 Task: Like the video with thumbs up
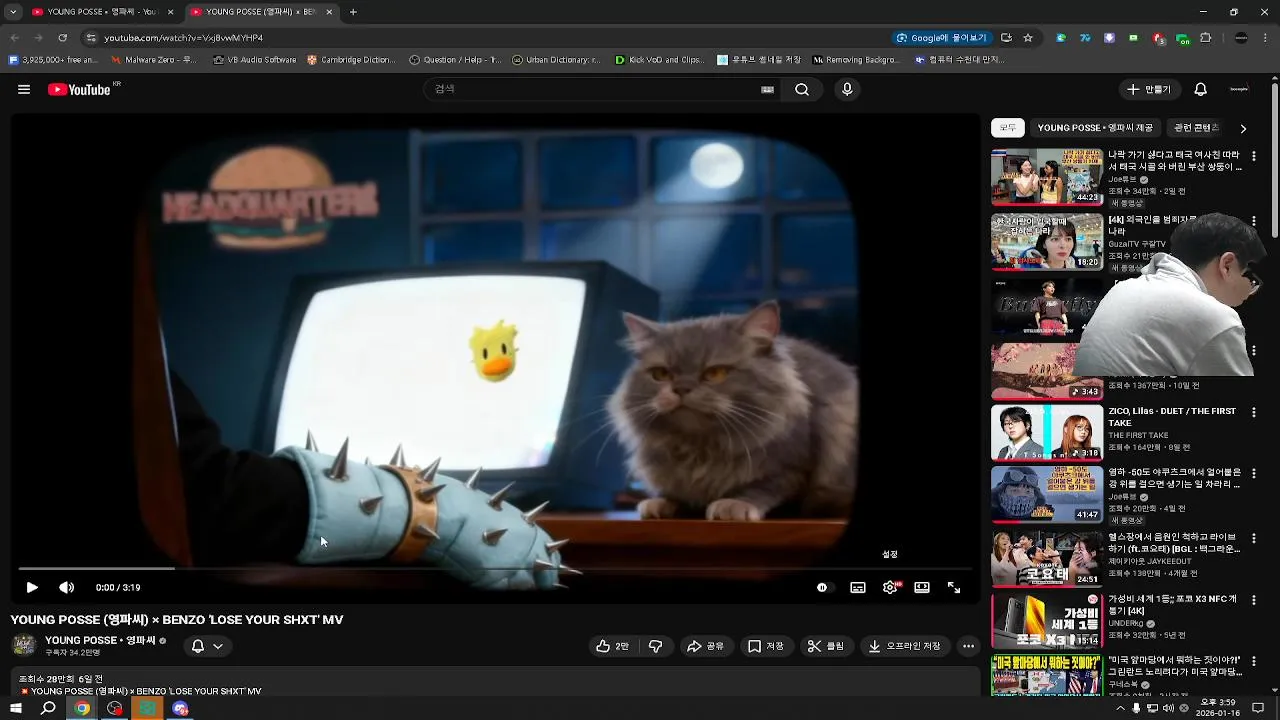[612, 646]
